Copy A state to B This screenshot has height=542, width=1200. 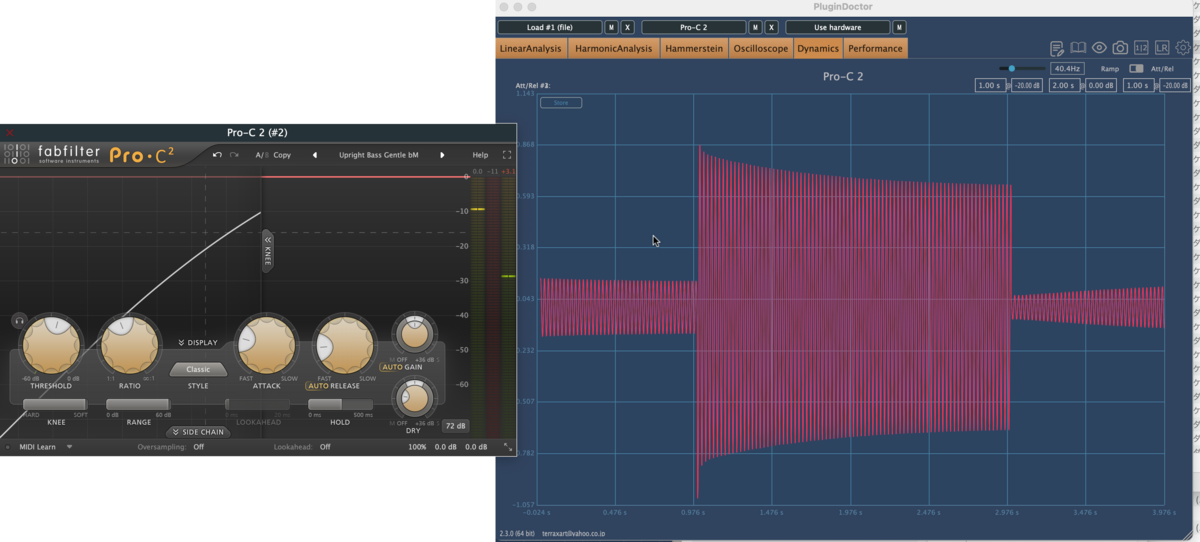(x=282, y=155)
